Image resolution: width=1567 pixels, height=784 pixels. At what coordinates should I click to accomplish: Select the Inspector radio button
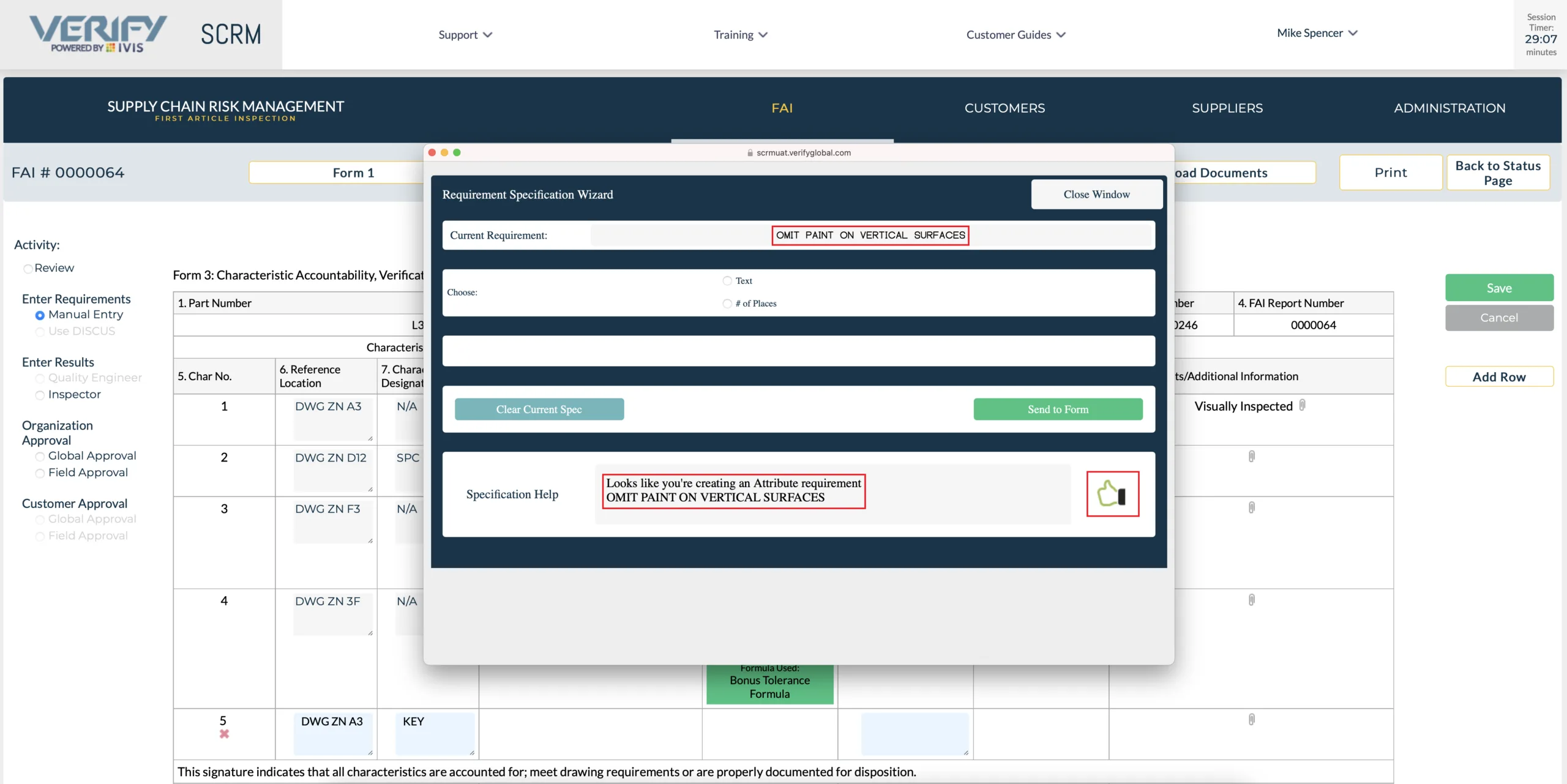coord(40,395)
